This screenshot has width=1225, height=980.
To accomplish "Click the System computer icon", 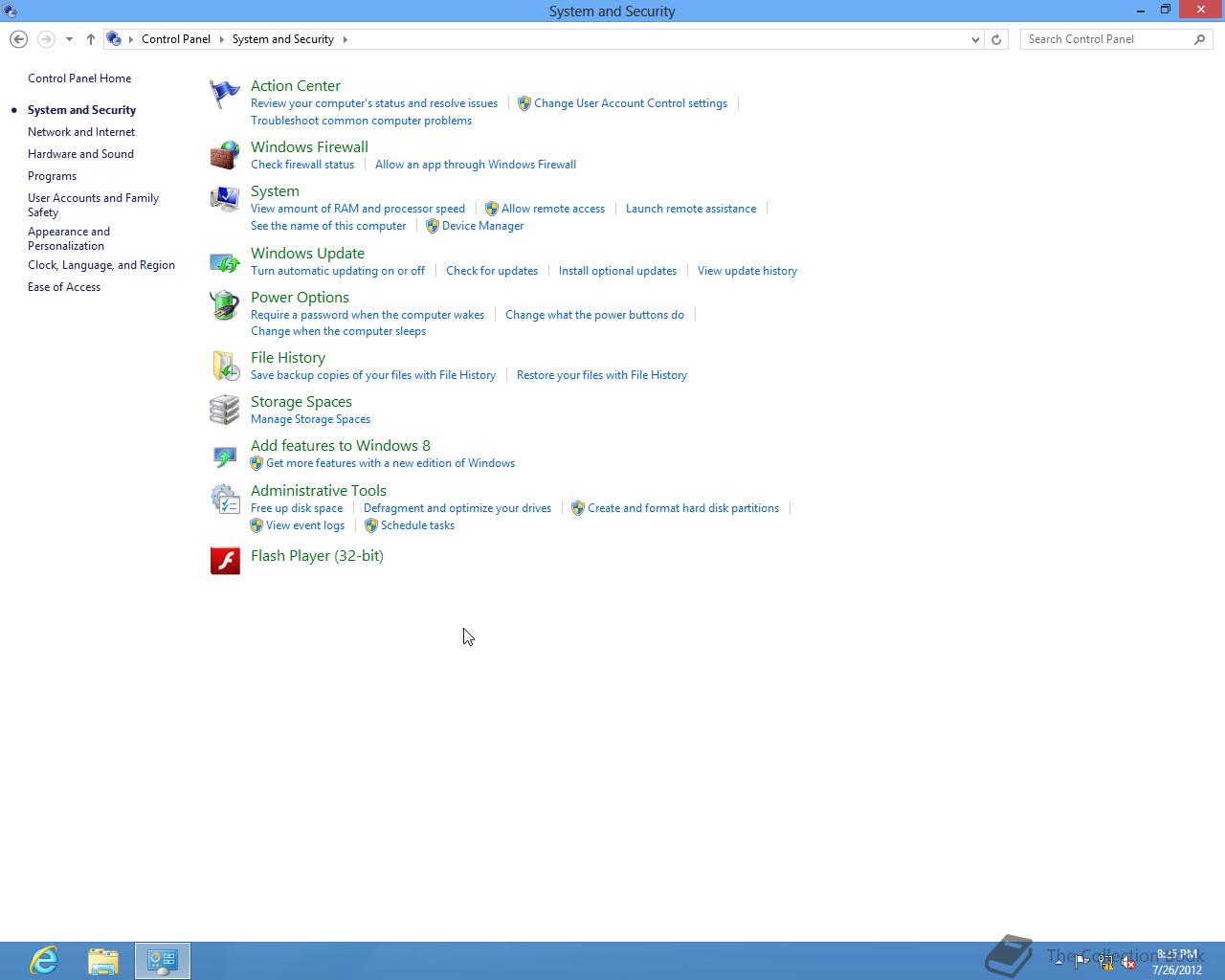I will point(225,199).
